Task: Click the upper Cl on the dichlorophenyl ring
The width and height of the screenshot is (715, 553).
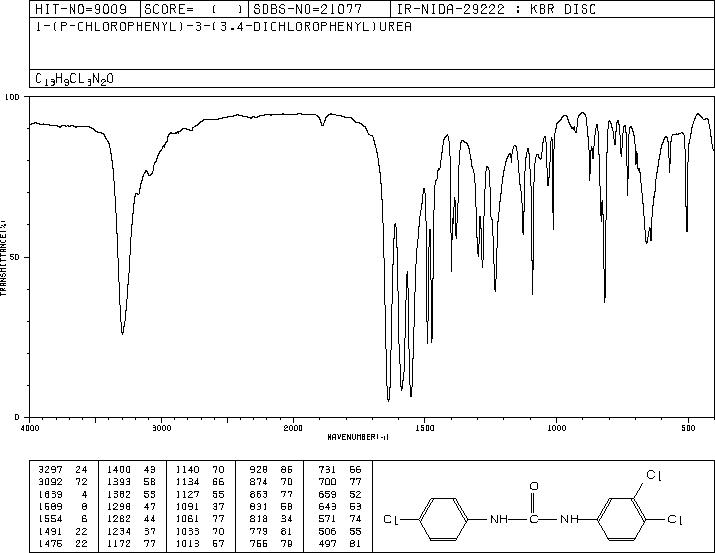Action: pos(654,475)
